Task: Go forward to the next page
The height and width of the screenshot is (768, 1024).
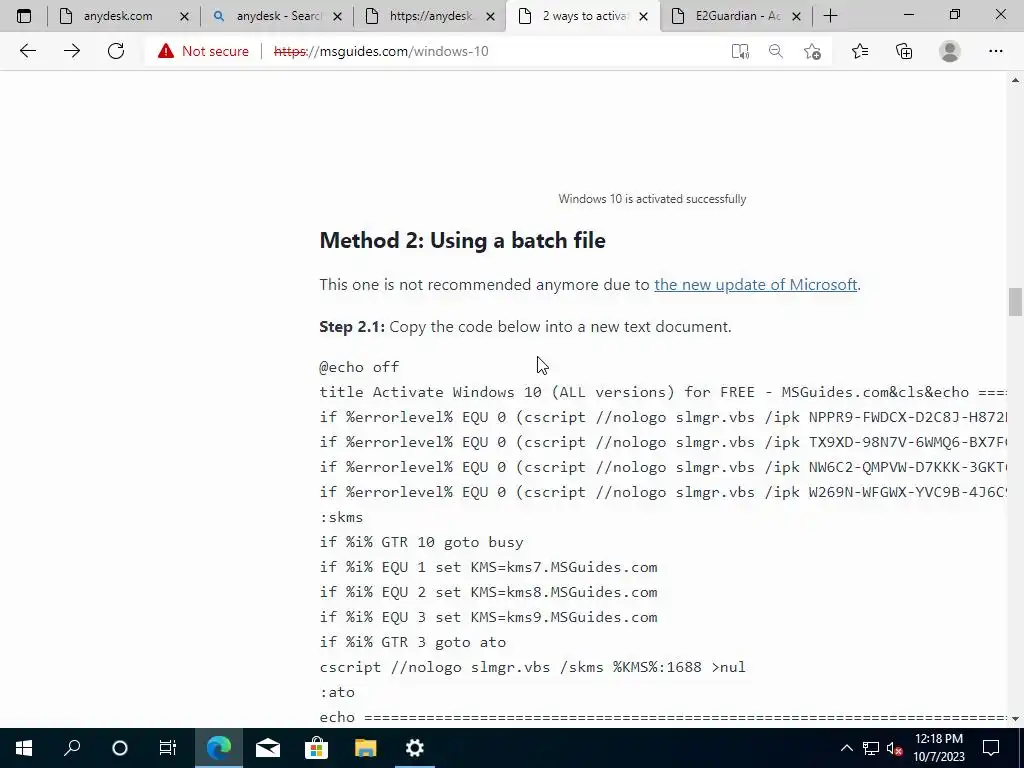Action: tap(72, 51)
